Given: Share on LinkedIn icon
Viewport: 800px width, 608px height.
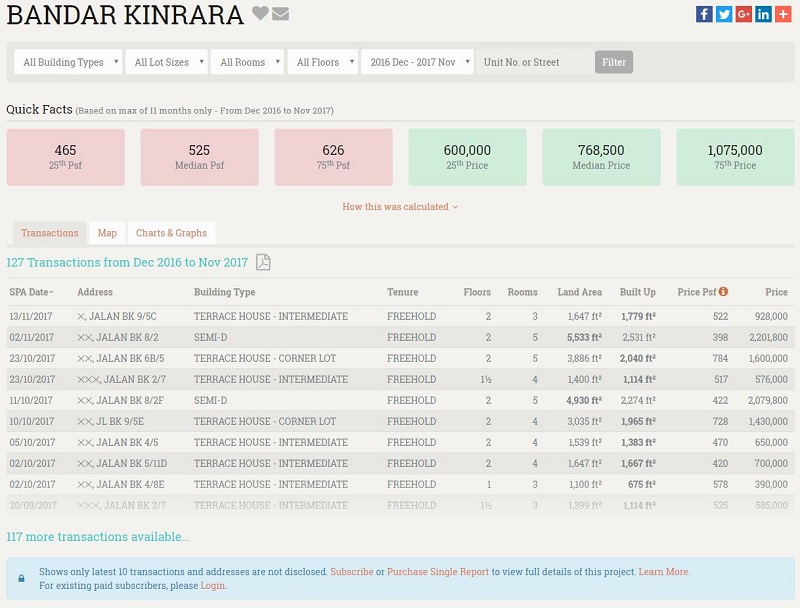Looking at the screenshot, I should (x=763, y=14).
